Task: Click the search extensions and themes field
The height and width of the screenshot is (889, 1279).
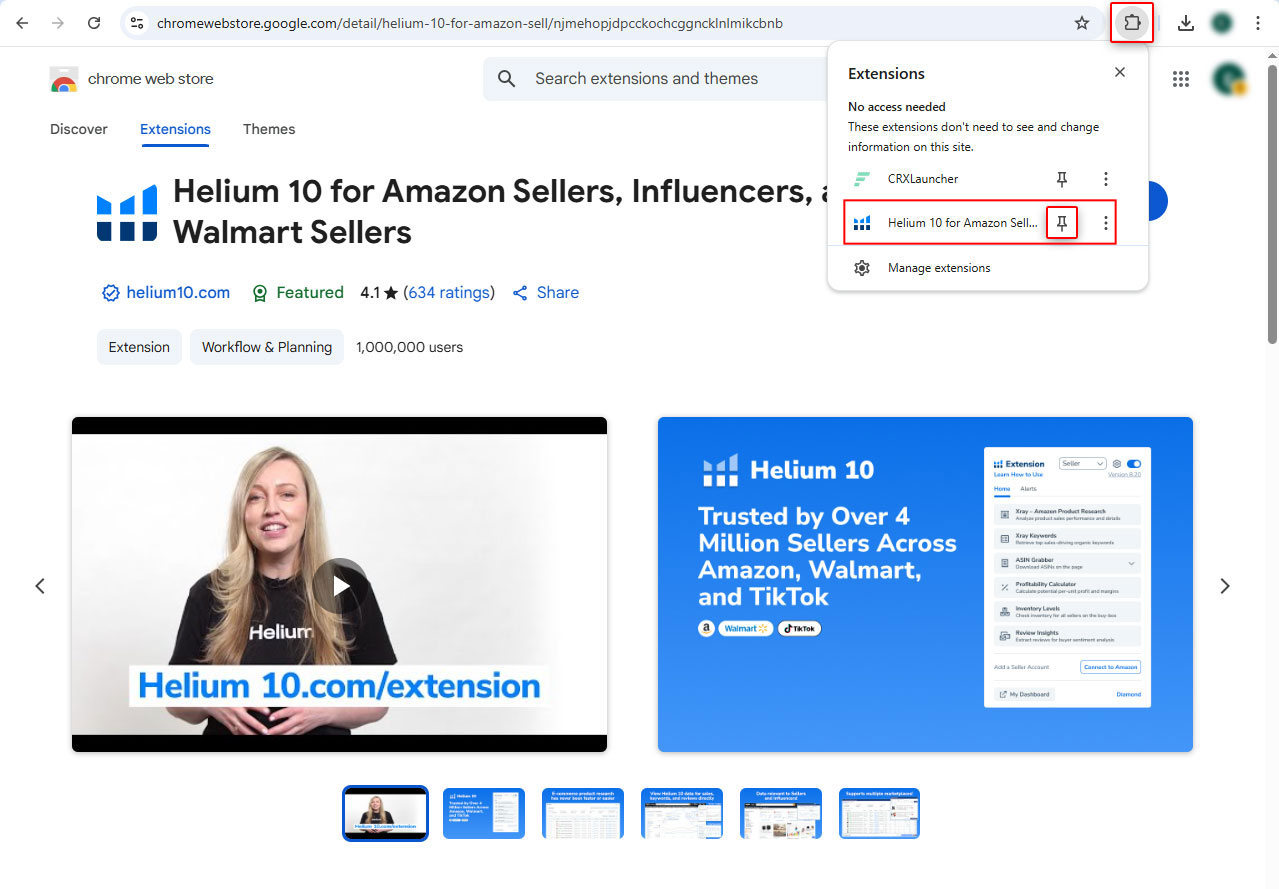Action: 655,79
